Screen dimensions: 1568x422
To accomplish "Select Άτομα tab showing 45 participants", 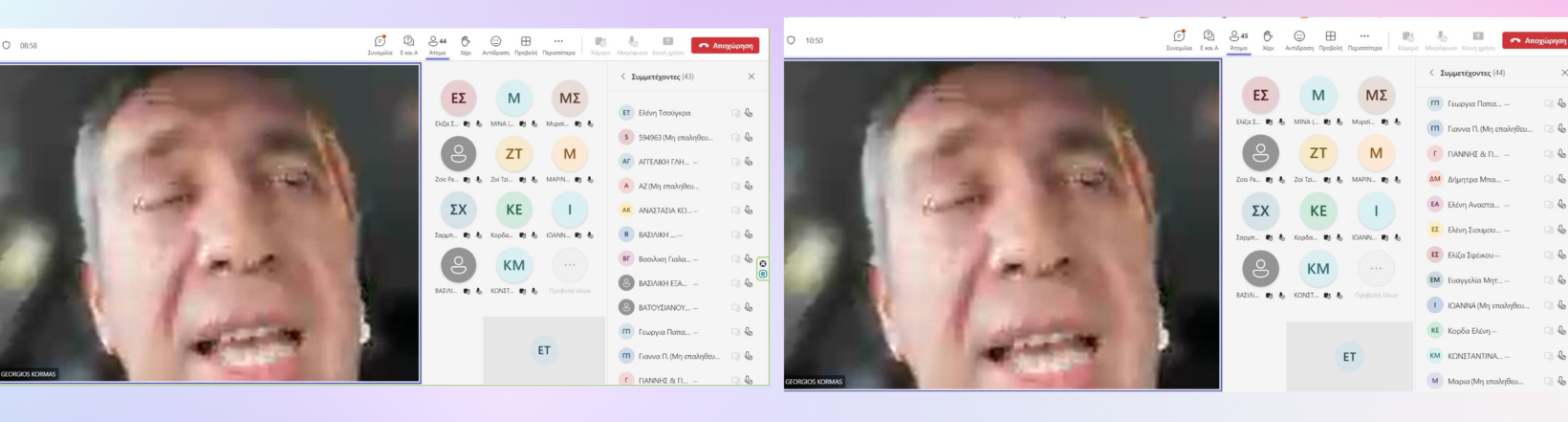I will coord(1238,40).
